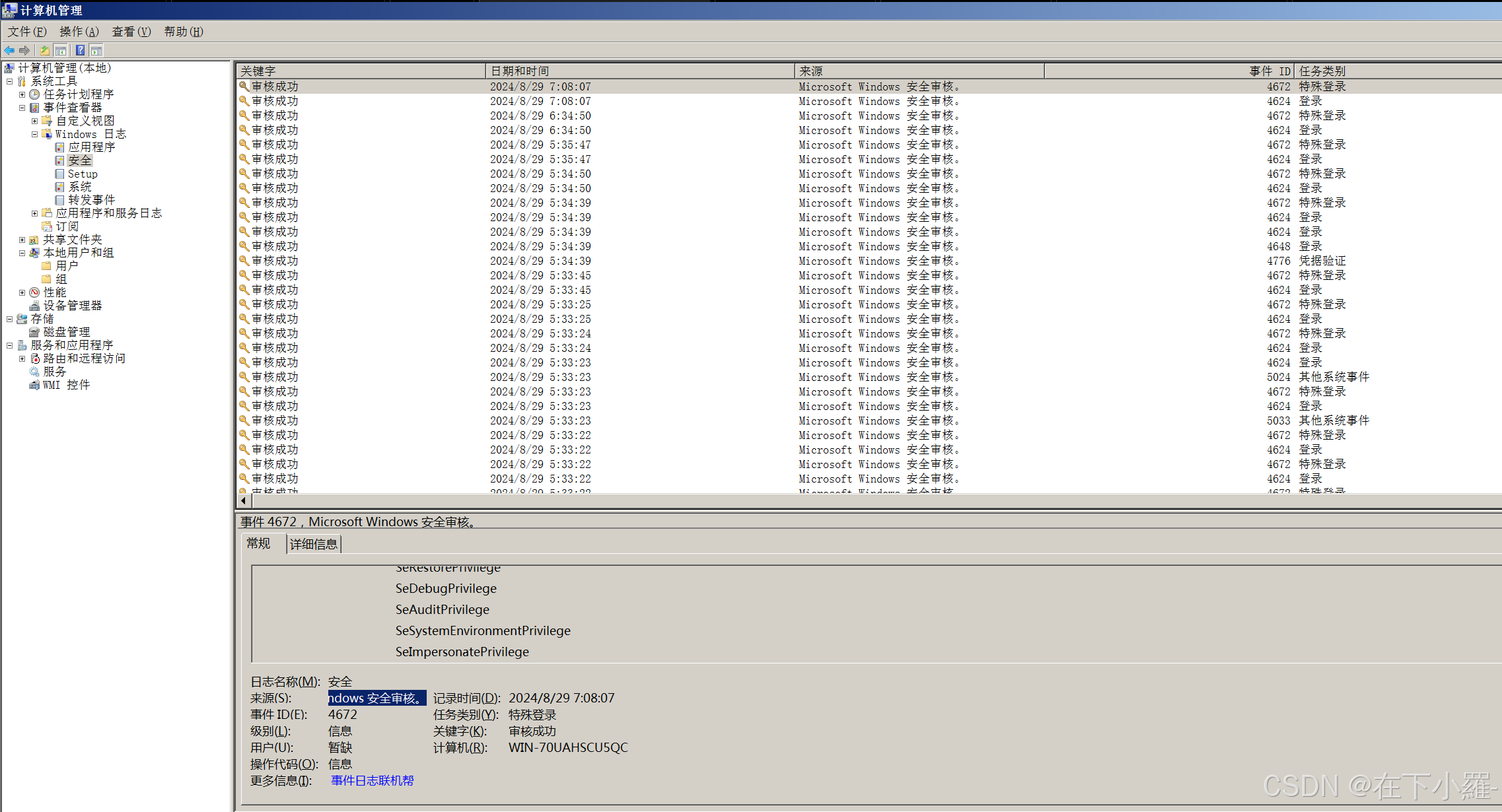The width and height of the screenshot is (1502, 812).
Task: Open the 事件日志联机帮助 link
Action: (373, 780)
